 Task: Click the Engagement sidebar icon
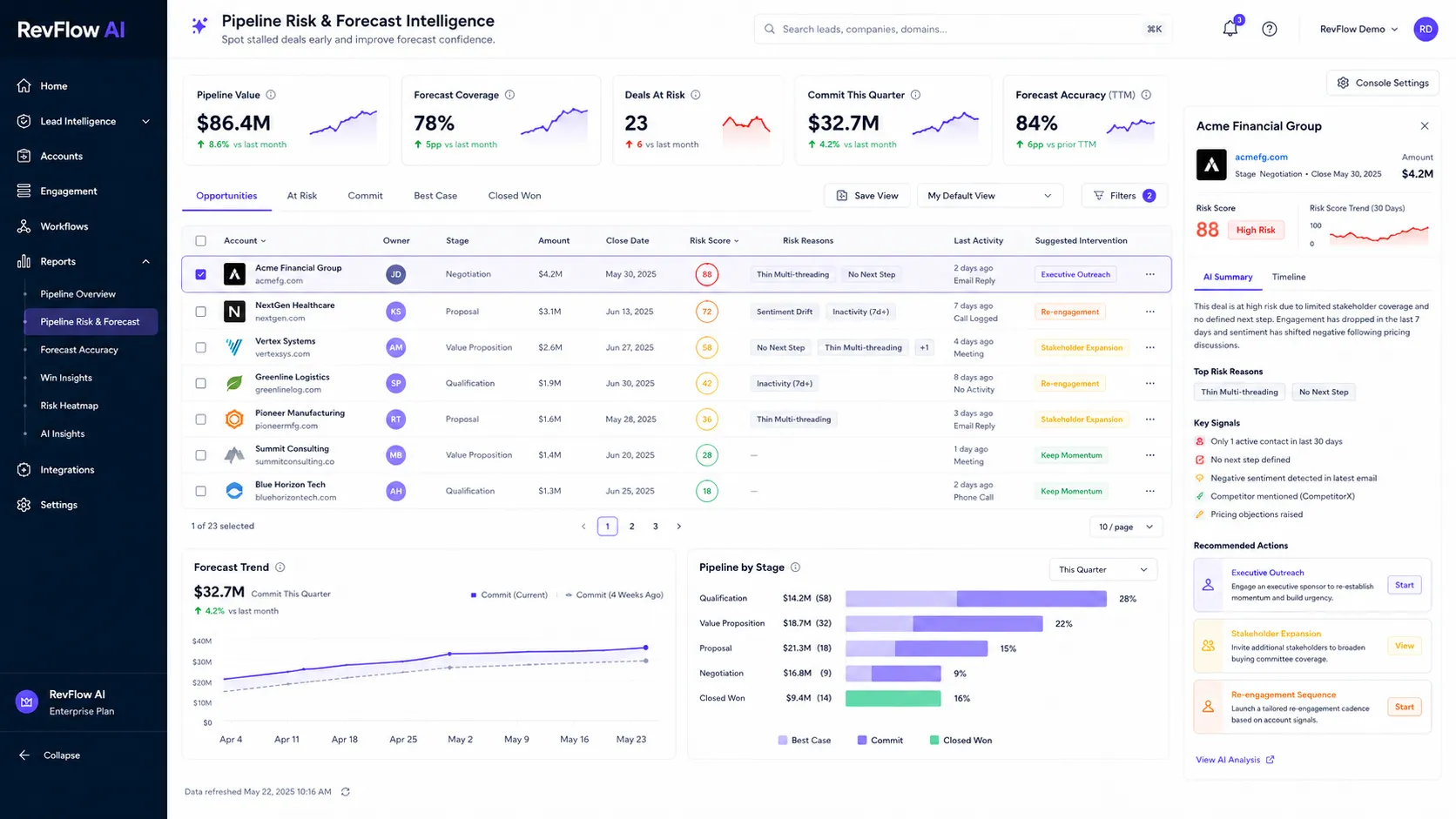pyautogui.click(x=24, y=191)
